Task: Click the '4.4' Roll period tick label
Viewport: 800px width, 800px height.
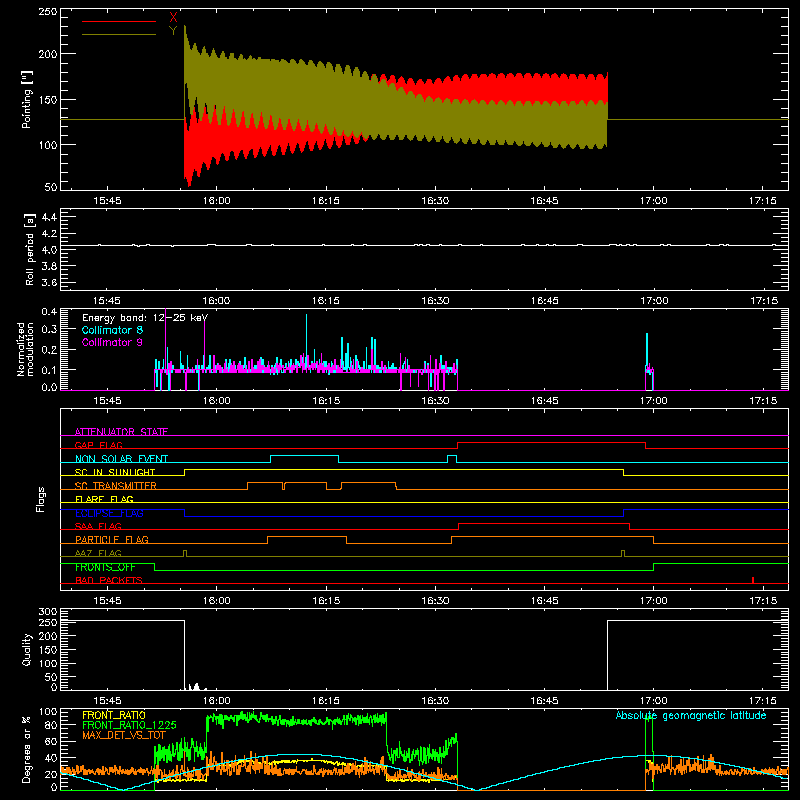Action: tap(49, 217)
